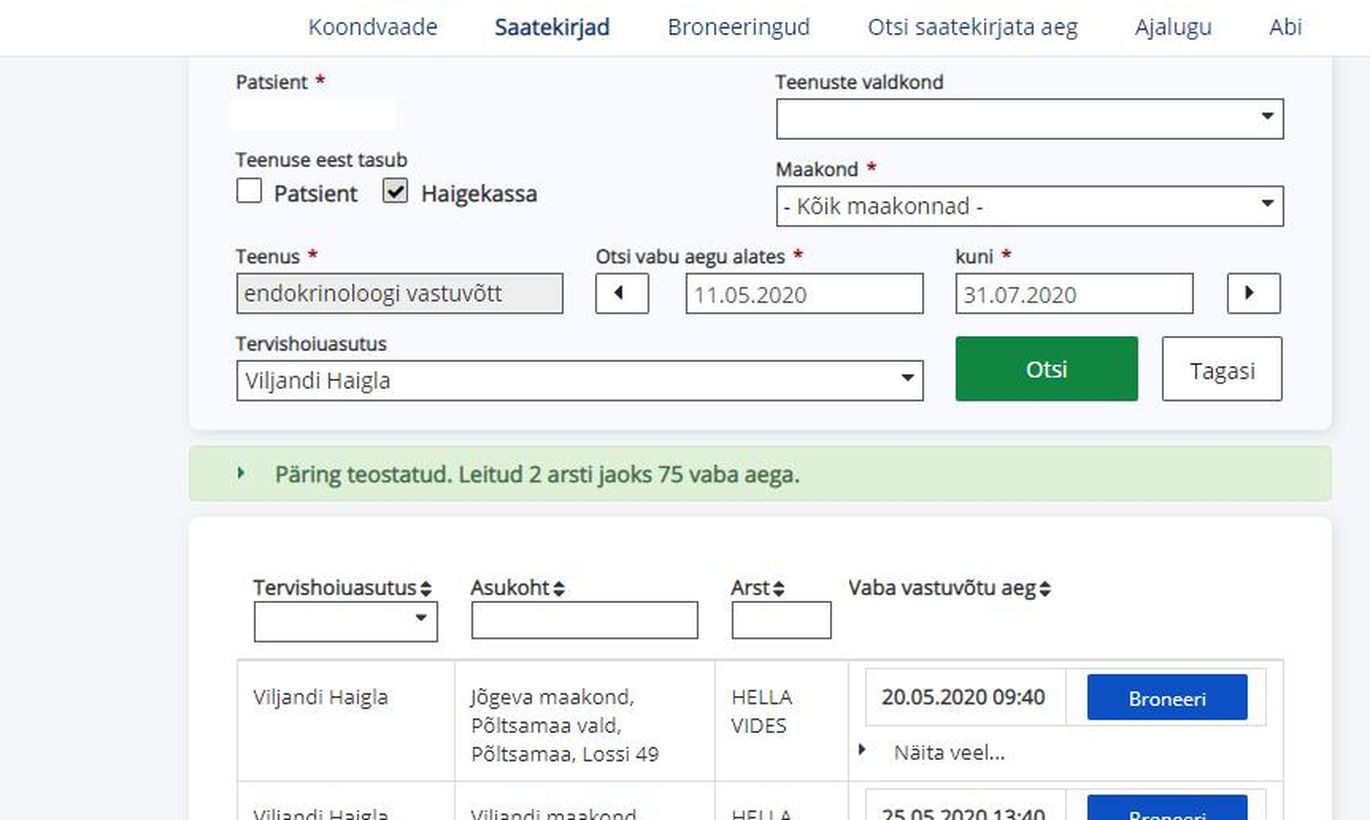Click the 20.05.2020 09:40 time text
Screen dimensions: 1370x820
click(963, 697)
